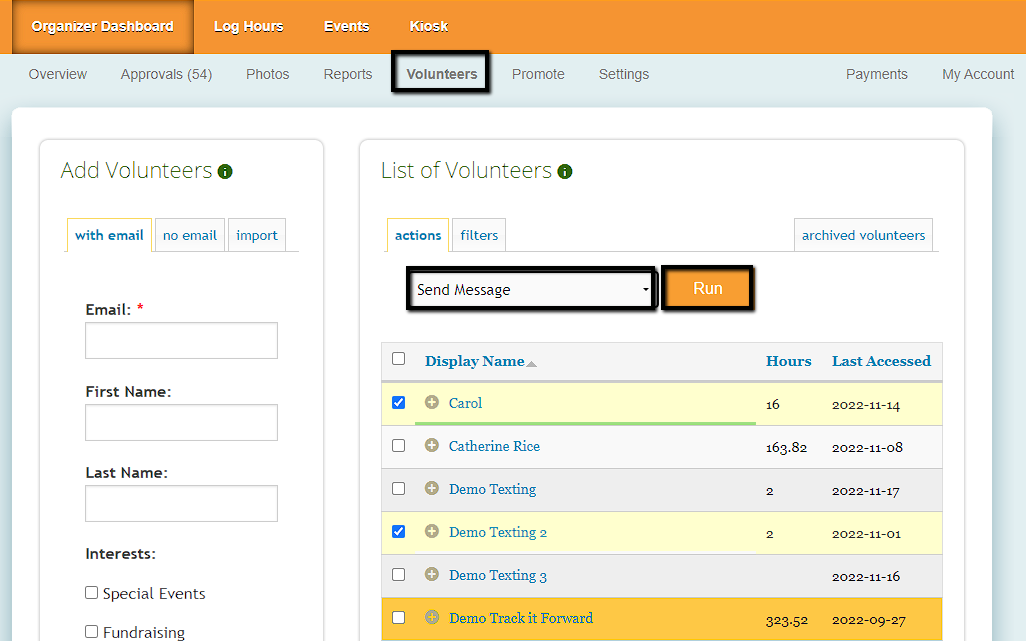Open the Reports menu item
The height and width of the screenshot is (641, 1026).
tap(347, 74)
